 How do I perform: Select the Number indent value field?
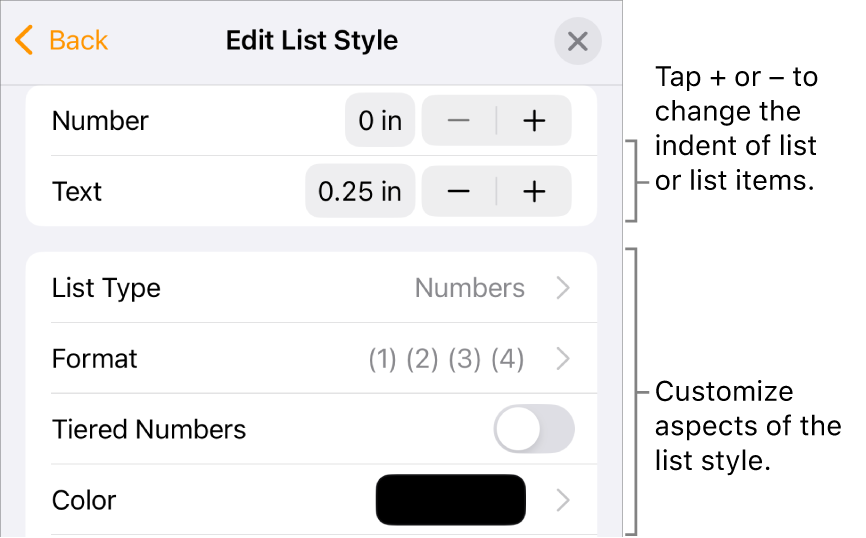[x=380, y=121]
